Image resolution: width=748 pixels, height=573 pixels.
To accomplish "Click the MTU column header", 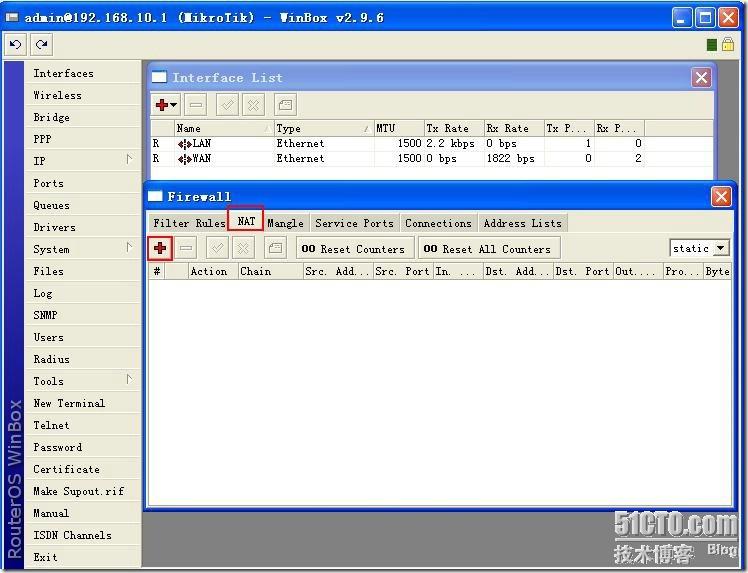I will [x=399, y=128].
